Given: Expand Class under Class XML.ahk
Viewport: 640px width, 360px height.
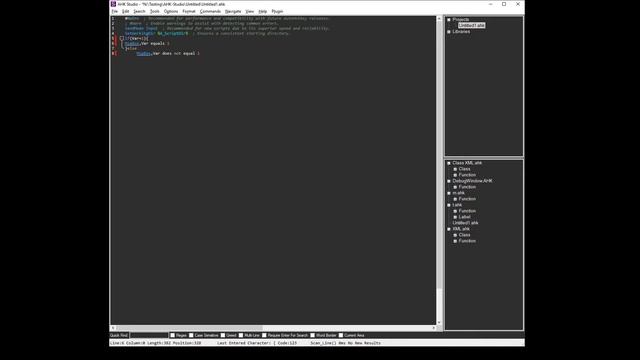Looking at the screenshot, I should point(455,169).
